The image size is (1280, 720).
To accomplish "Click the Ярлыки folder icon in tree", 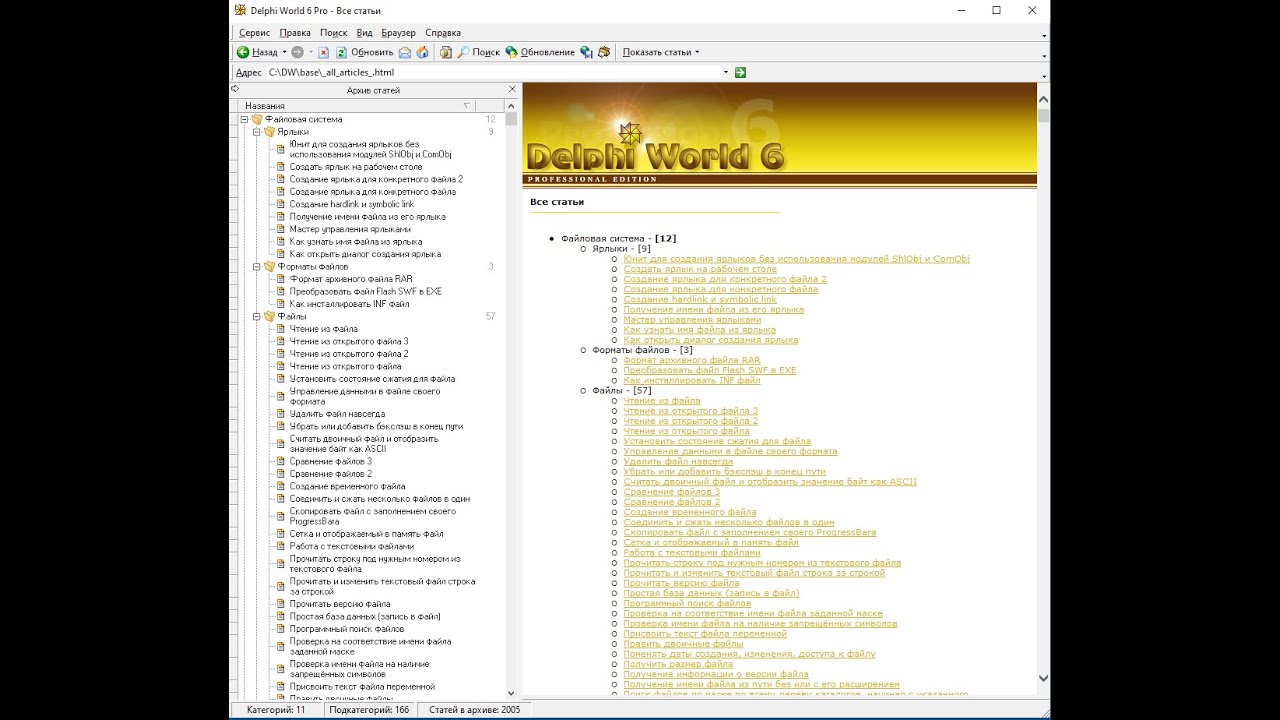I will pos(269,131).
